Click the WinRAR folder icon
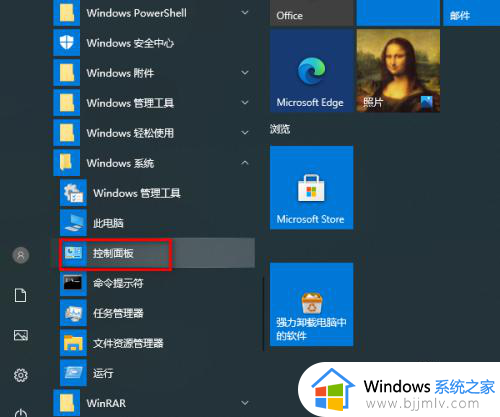This screenshot has height=417, width=500. click(x=67, y=403)
